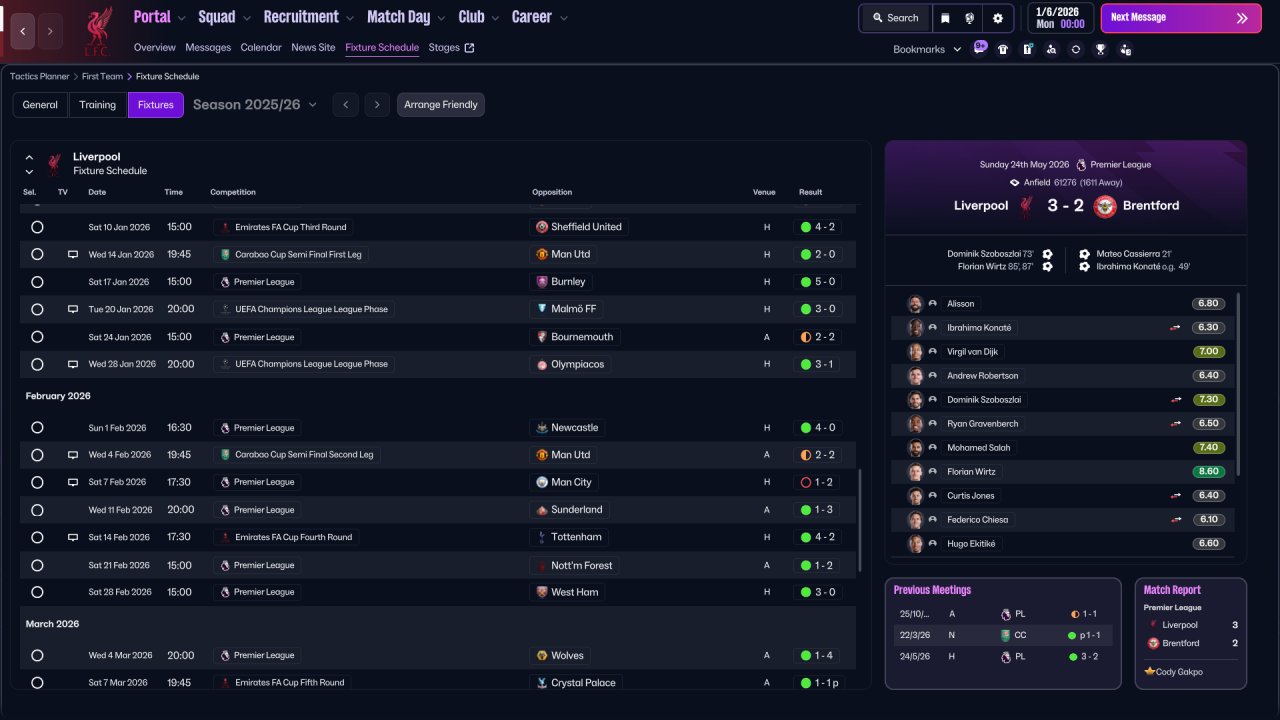
Task: Open the News Site sub-tab
Action: point(313,48)
